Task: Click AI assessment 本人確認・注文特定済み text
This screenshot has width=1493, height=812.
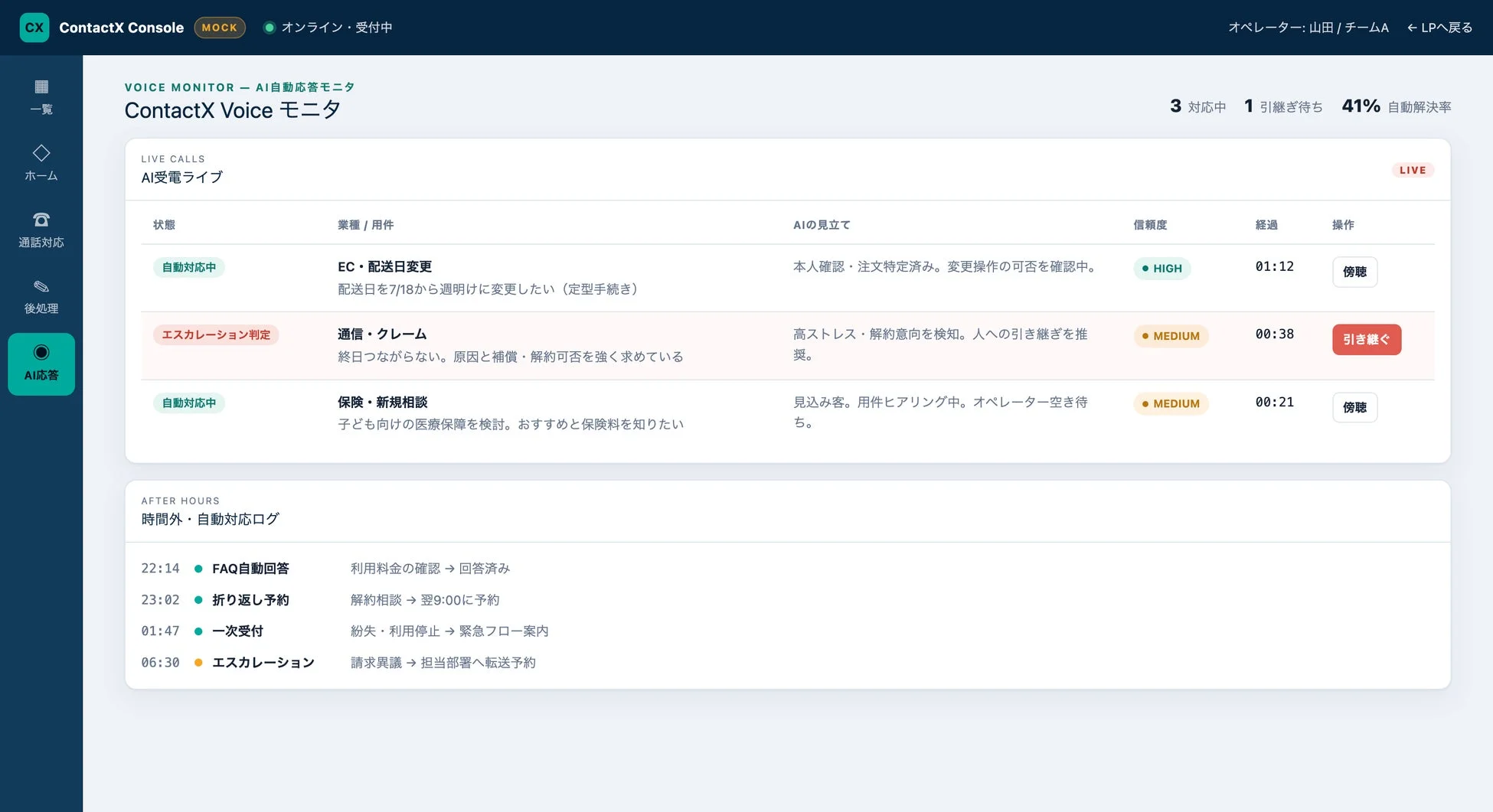Action: [946, 266]
